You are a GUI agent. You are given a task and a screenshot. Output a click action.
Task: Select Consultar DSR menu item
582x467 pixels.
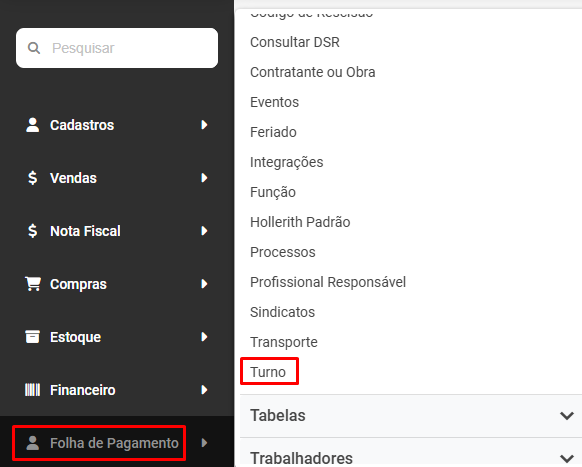point(295,42)
